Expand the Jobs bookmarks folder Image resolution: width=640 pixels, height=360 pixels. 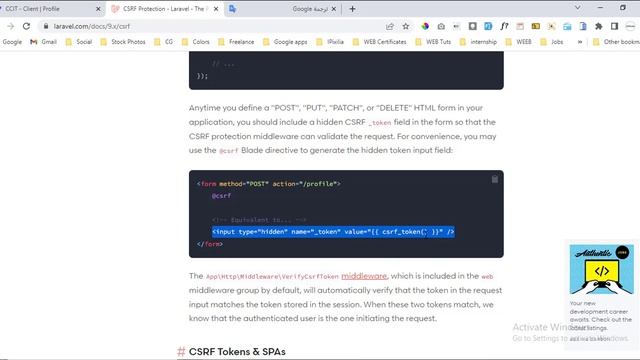(x=552, y=42)
